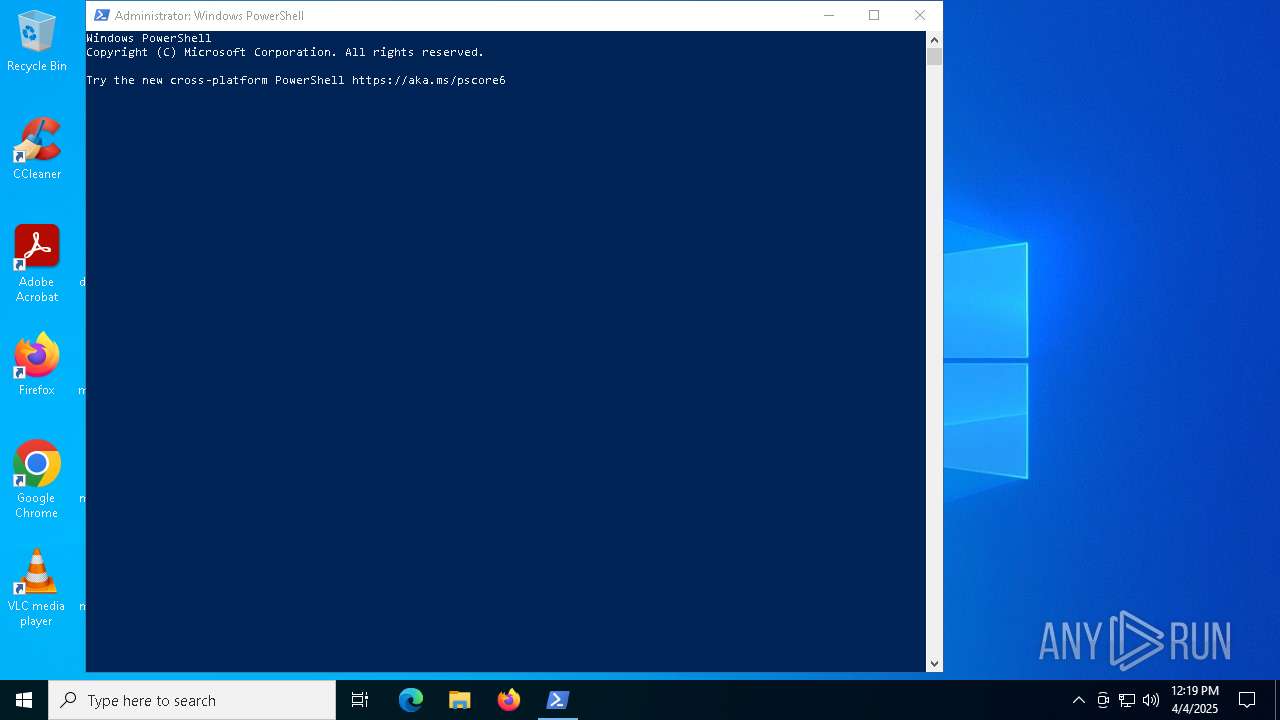
Task: Click the Administrator: Windows PowerShell title
Action: click(x=209, y=15)
